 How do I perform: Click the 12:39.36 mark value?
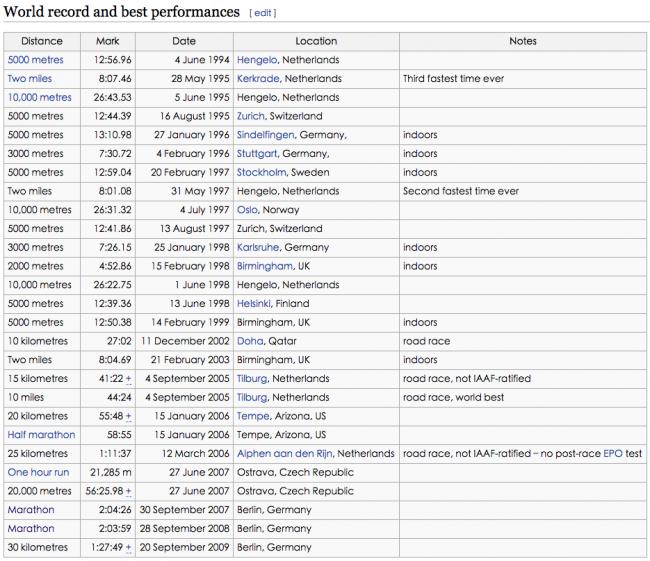pos(112,304)
